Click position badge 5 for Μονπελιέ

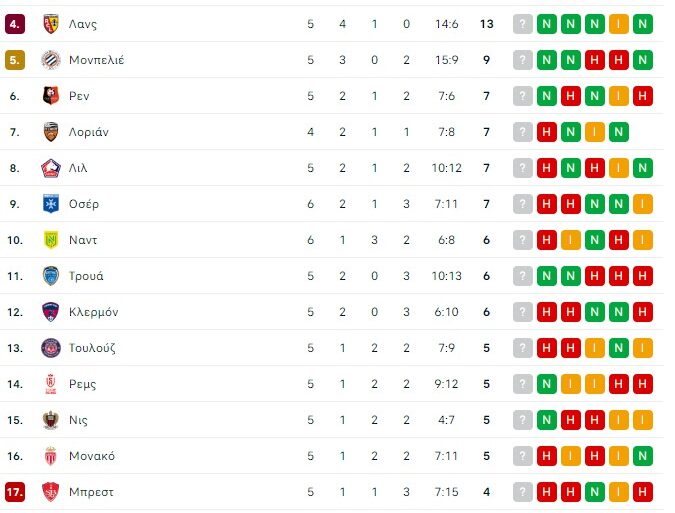tap(14, 60)
